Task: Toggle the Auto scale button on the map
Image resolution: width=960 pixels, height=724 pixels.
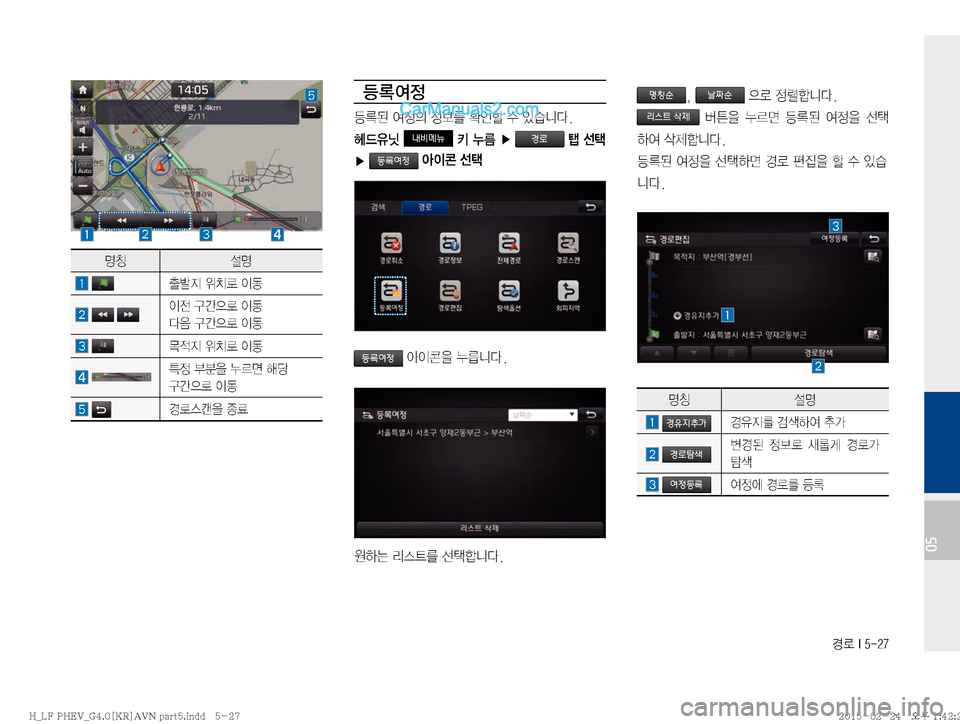Action: 83,167
